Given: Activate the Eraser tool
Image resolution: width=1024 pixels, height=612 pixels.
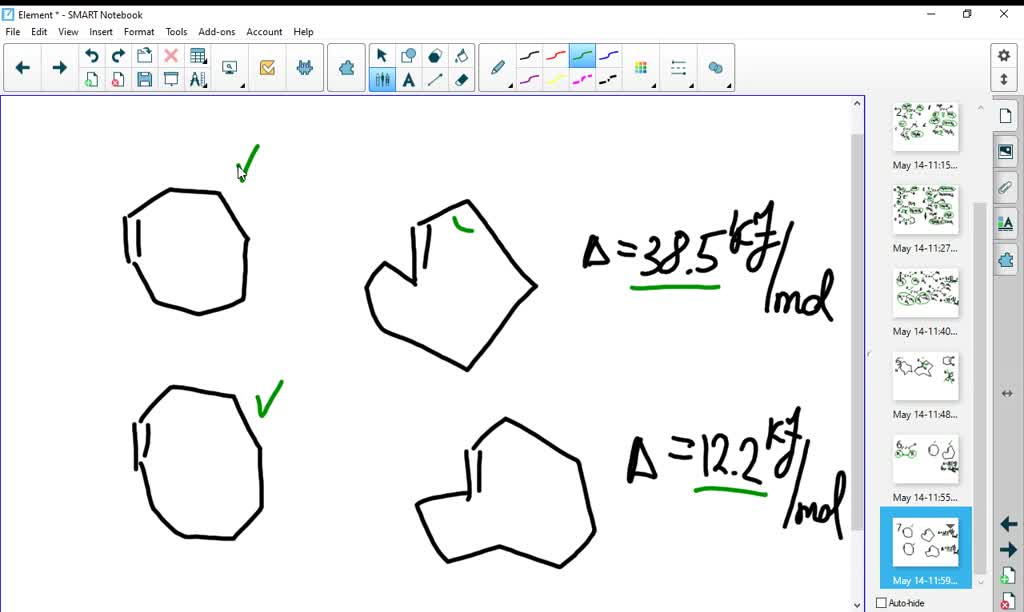Looking at the screenshot, I should coord(459,80).
